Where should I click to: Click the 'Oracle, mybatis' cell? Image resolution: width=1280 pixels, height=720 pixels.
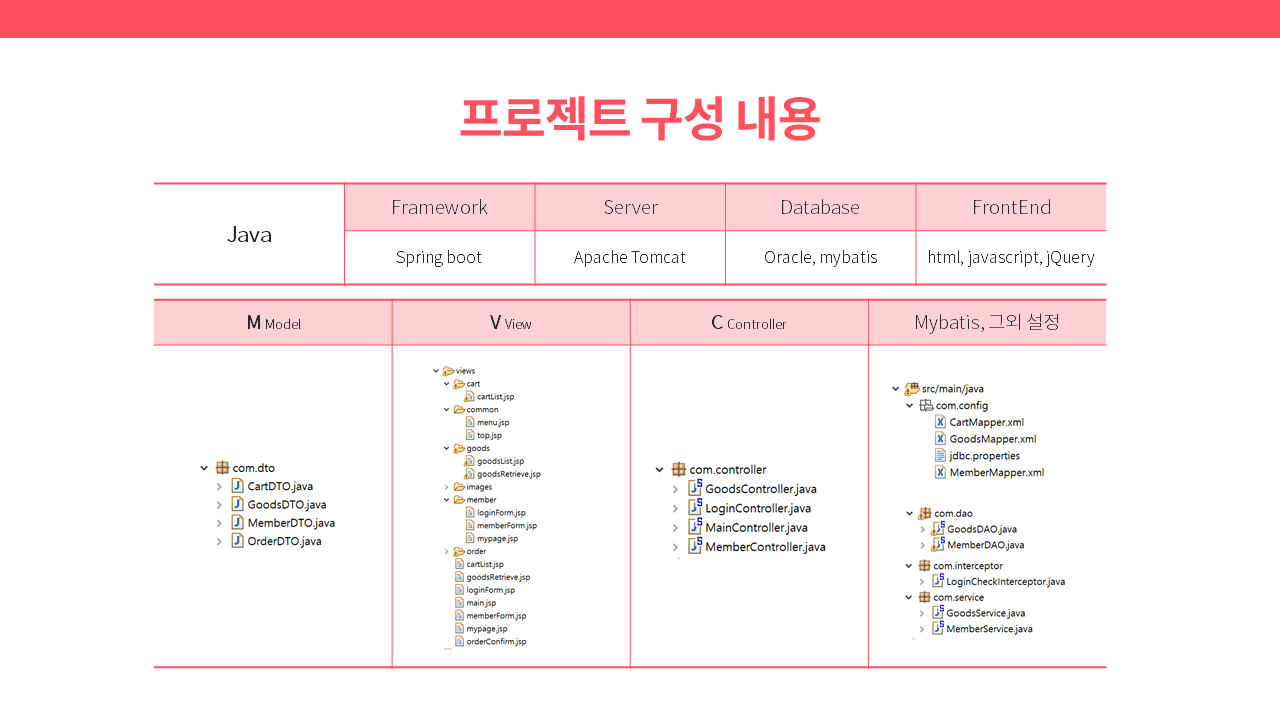click(x=820, y=257)
